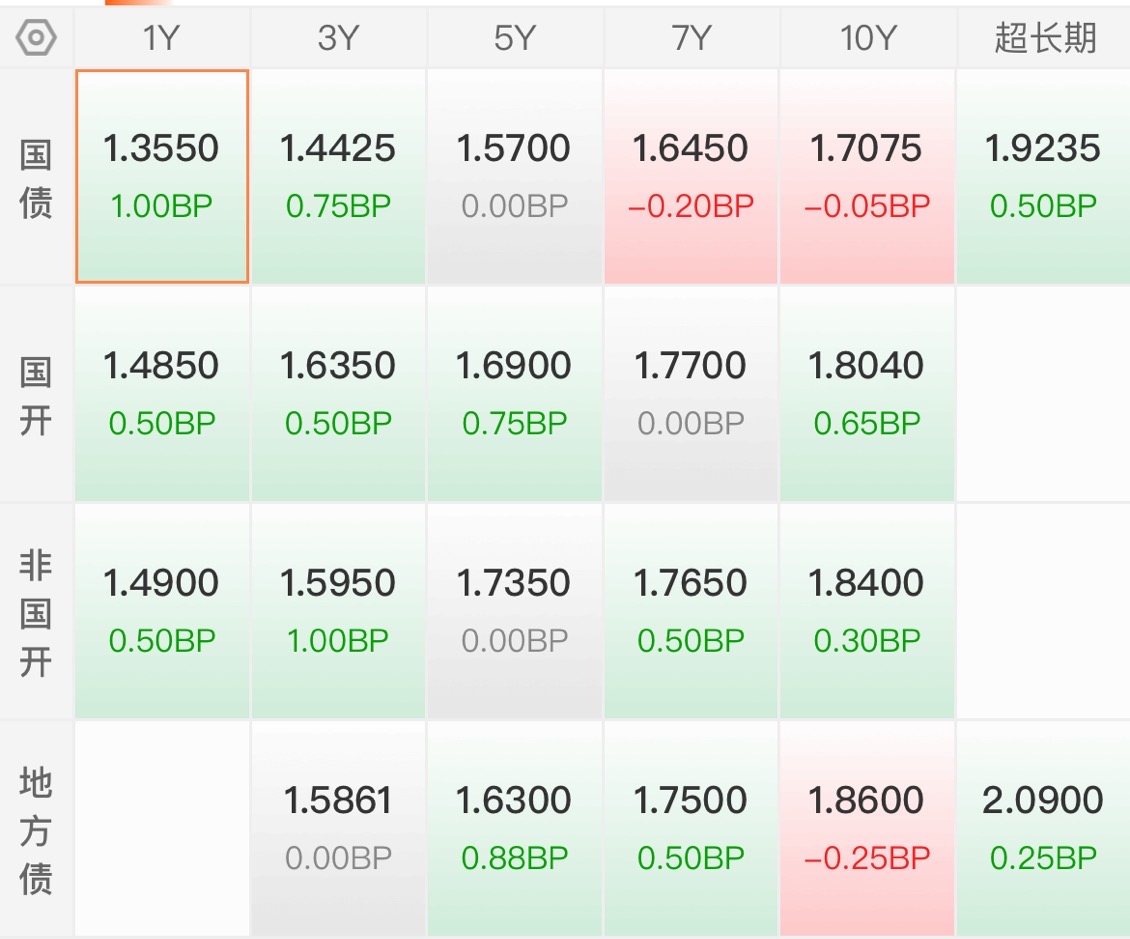Select the 国债 超长期 cell showing 1.9235
The height and width of the screenshot is (939, 1130).
click(1044, 177)
